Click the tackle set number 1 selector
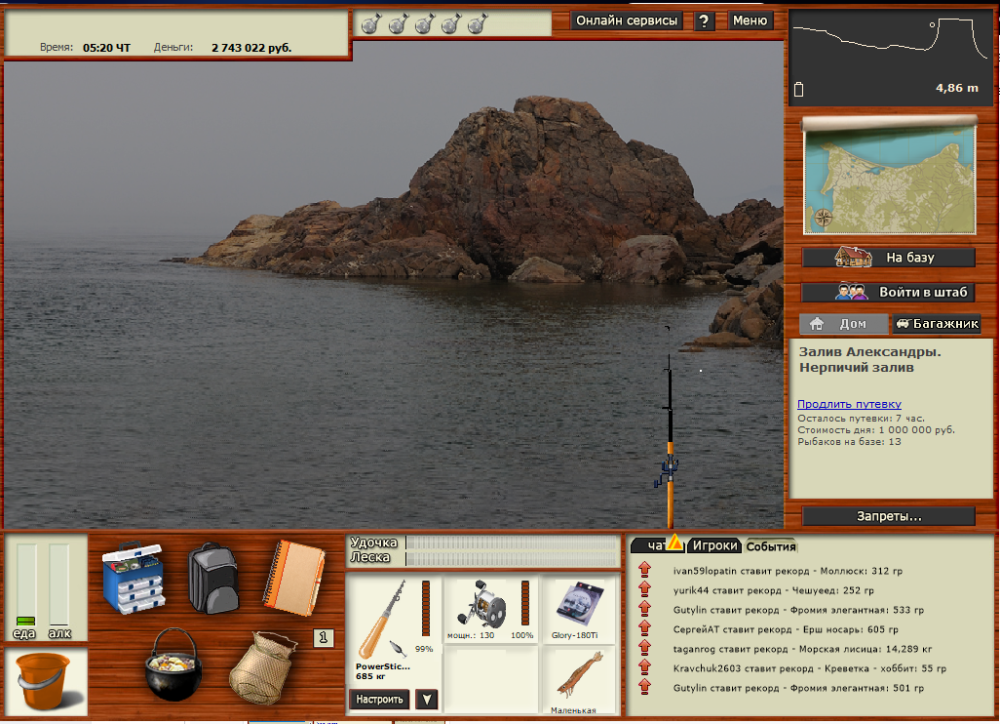This screenshot has width=1000, height=724. click(323, 637)
